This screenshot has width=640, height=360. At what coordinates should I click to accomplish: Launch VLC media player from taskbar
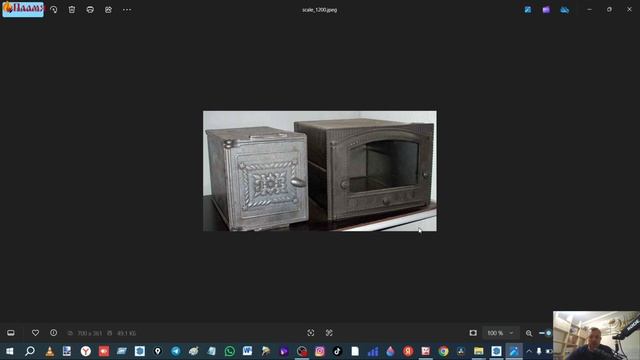tap(49, 351)
